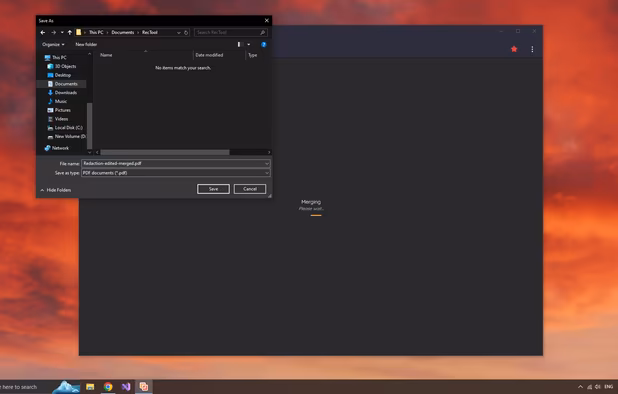618x394 pixels.
Task: Show hidden tray icons chevron
Action: pyautogui.click(x=580, y=387)
